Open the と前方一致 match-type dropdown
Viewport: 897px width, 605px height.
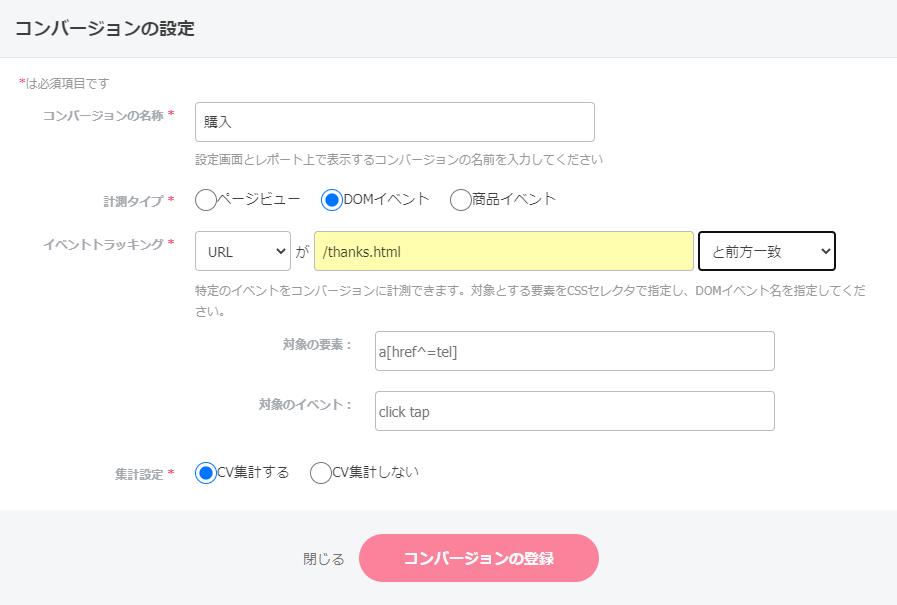[767, 251]
